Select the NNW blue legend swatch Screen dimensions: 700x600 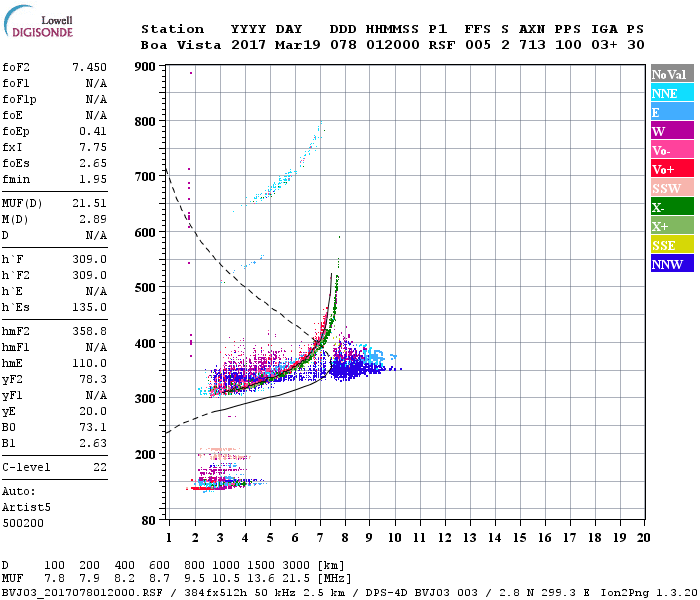(672, 264)
